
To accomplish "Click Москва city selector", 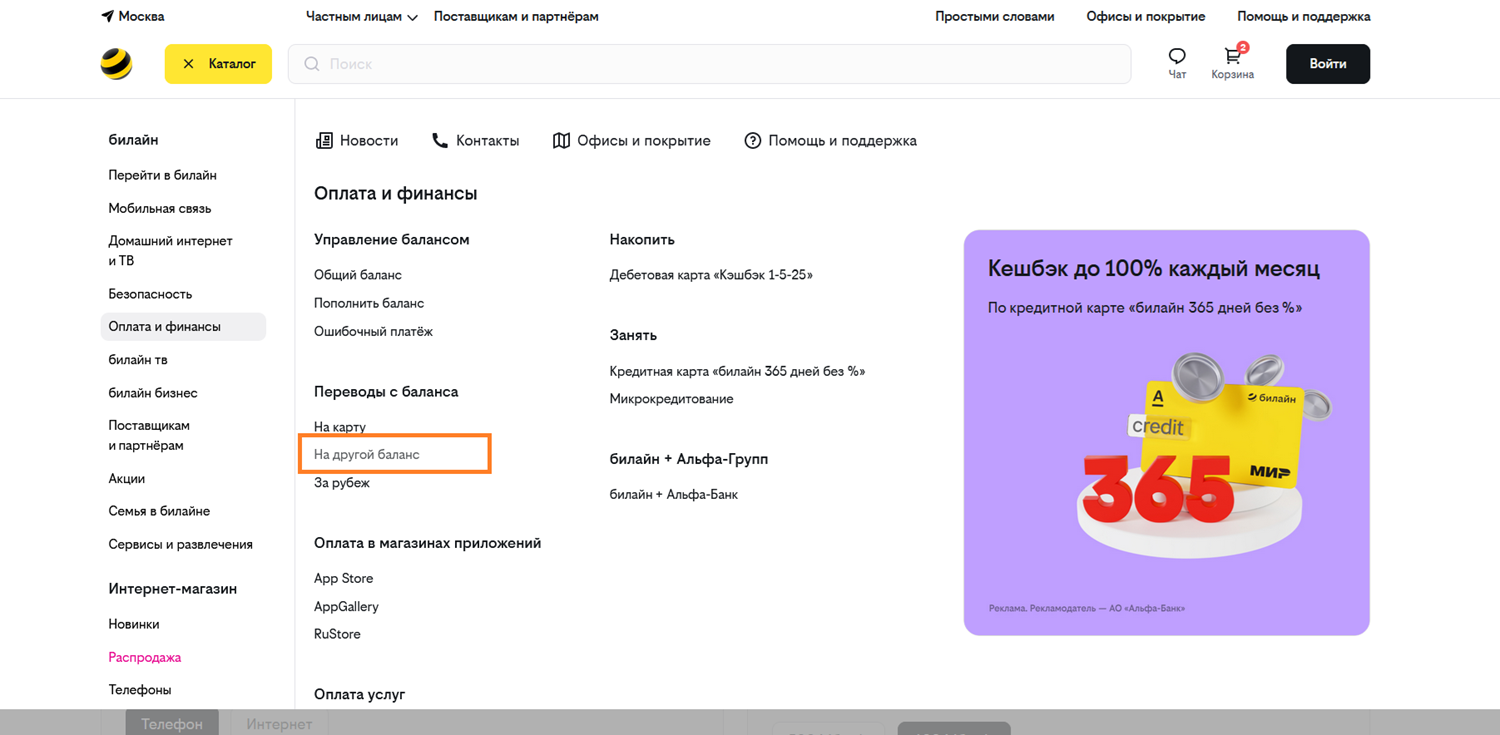I will 133,17.
